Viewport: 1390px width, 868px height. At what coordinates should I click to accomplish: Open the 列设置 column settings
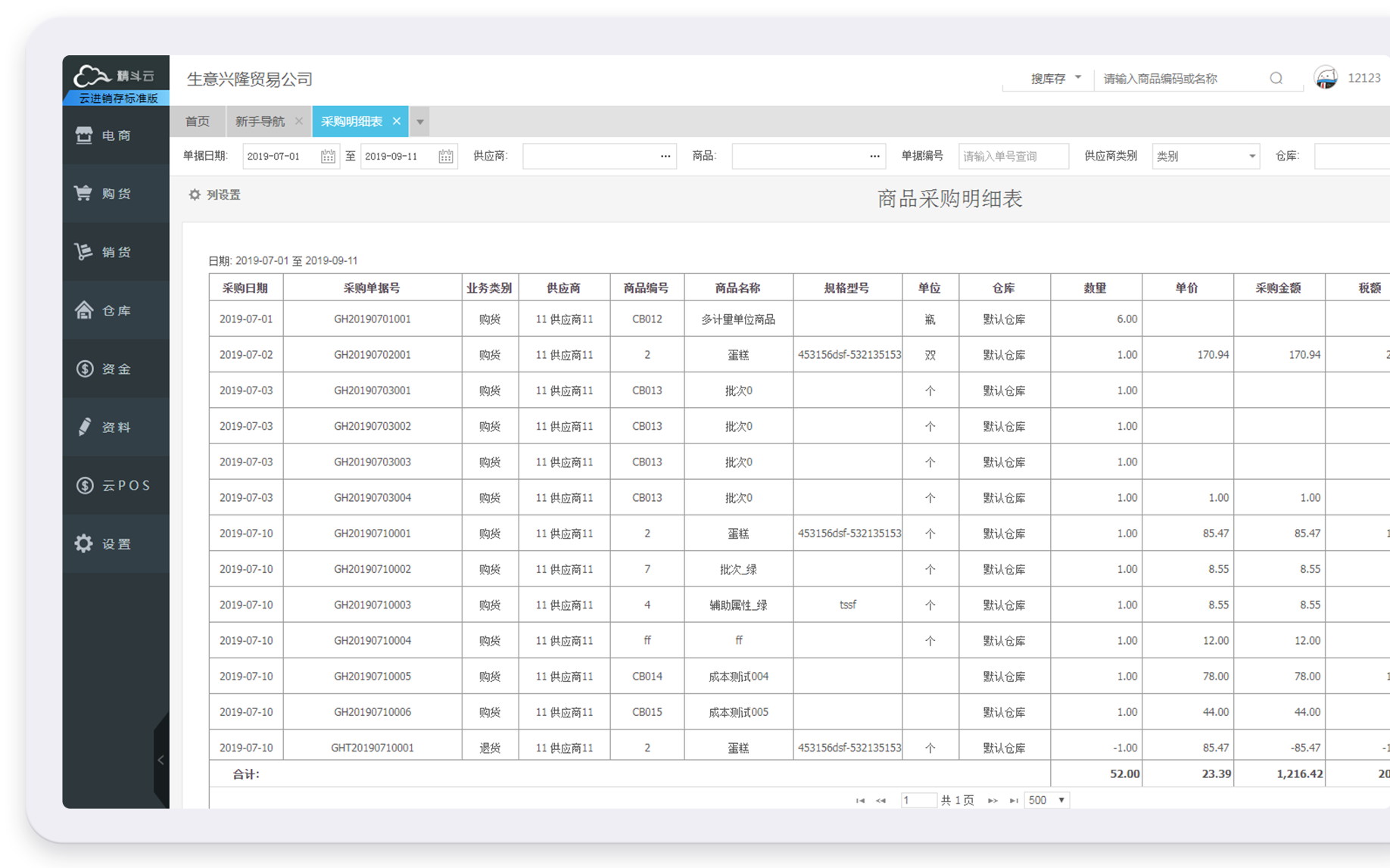pyautogui.click(x=214, y=194)
